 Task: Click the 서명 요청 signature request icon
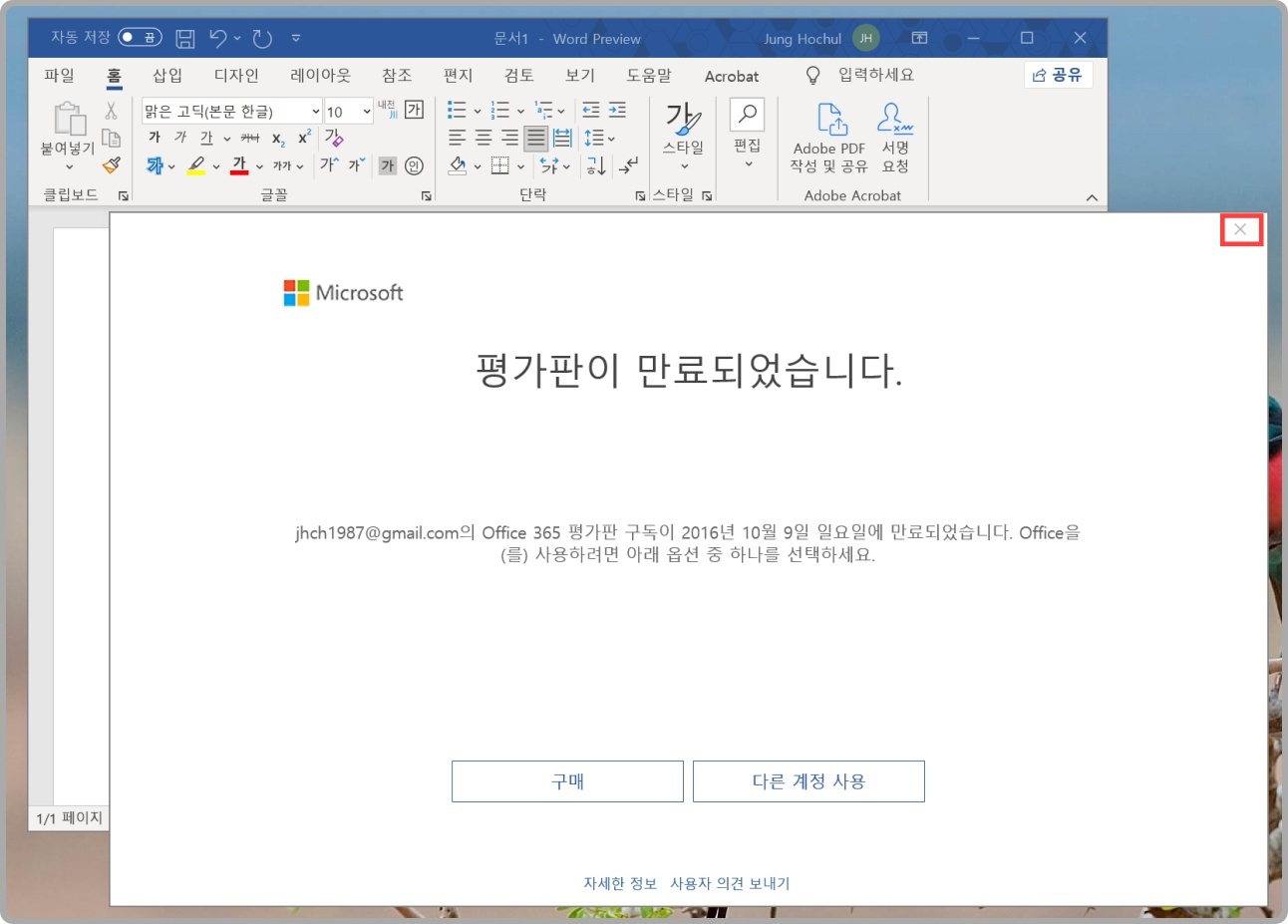[x=895, y=135]
